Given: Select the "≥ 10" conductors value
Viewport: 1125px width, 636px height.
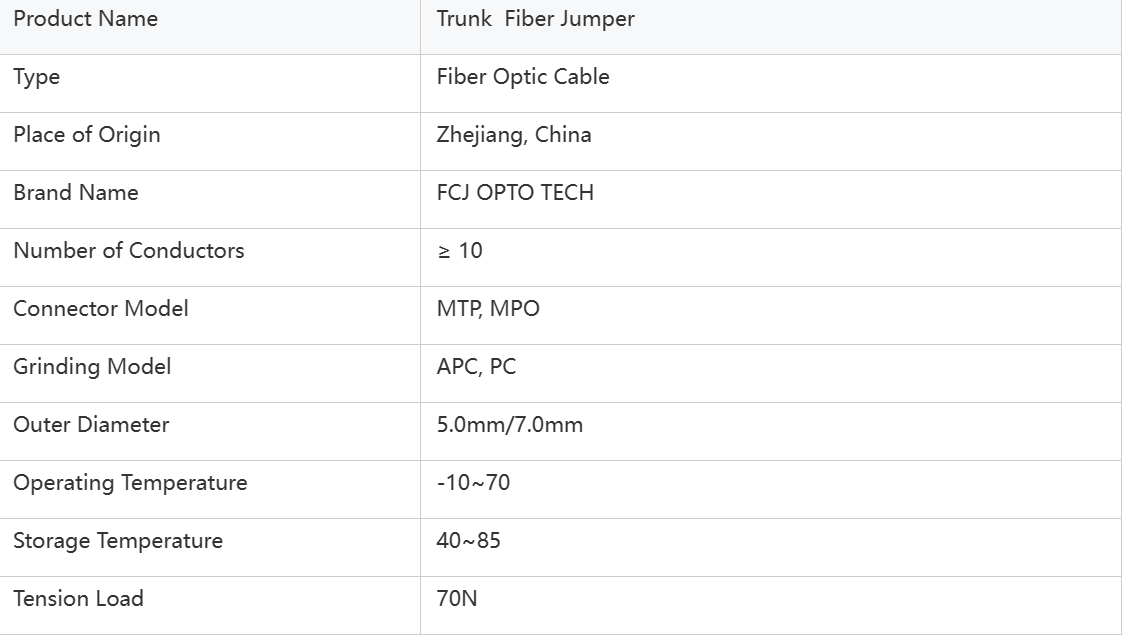Looking at the screenshot, I should [x=460, y=251].
